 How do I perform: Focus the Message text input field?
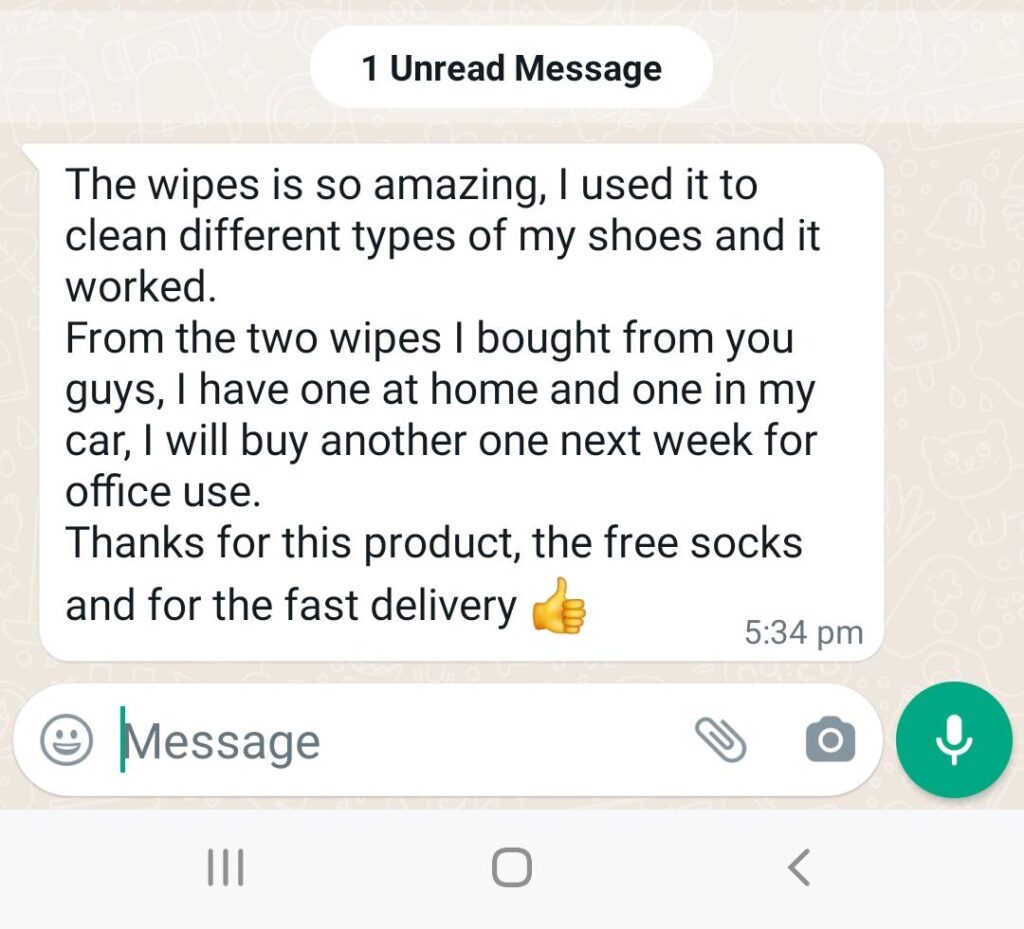405,742
